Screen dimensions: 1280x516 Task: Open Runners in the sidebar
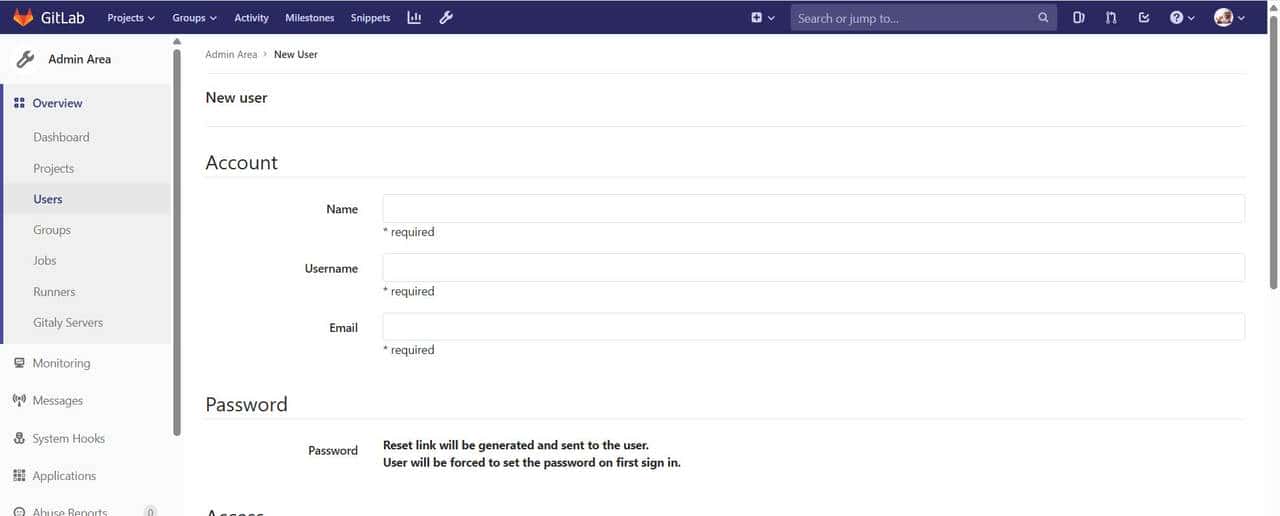(x=54, y=292)
